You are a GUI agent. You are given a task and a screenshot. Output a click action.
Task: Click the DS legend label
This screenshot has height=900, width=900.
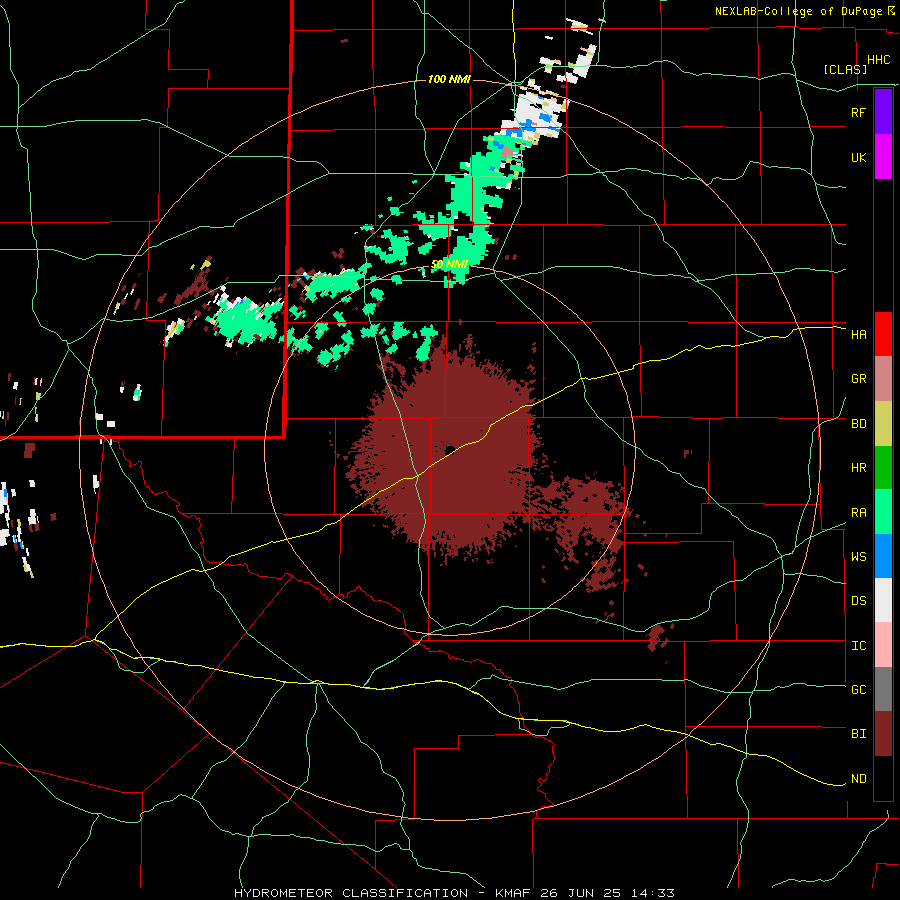click(858, 601)
